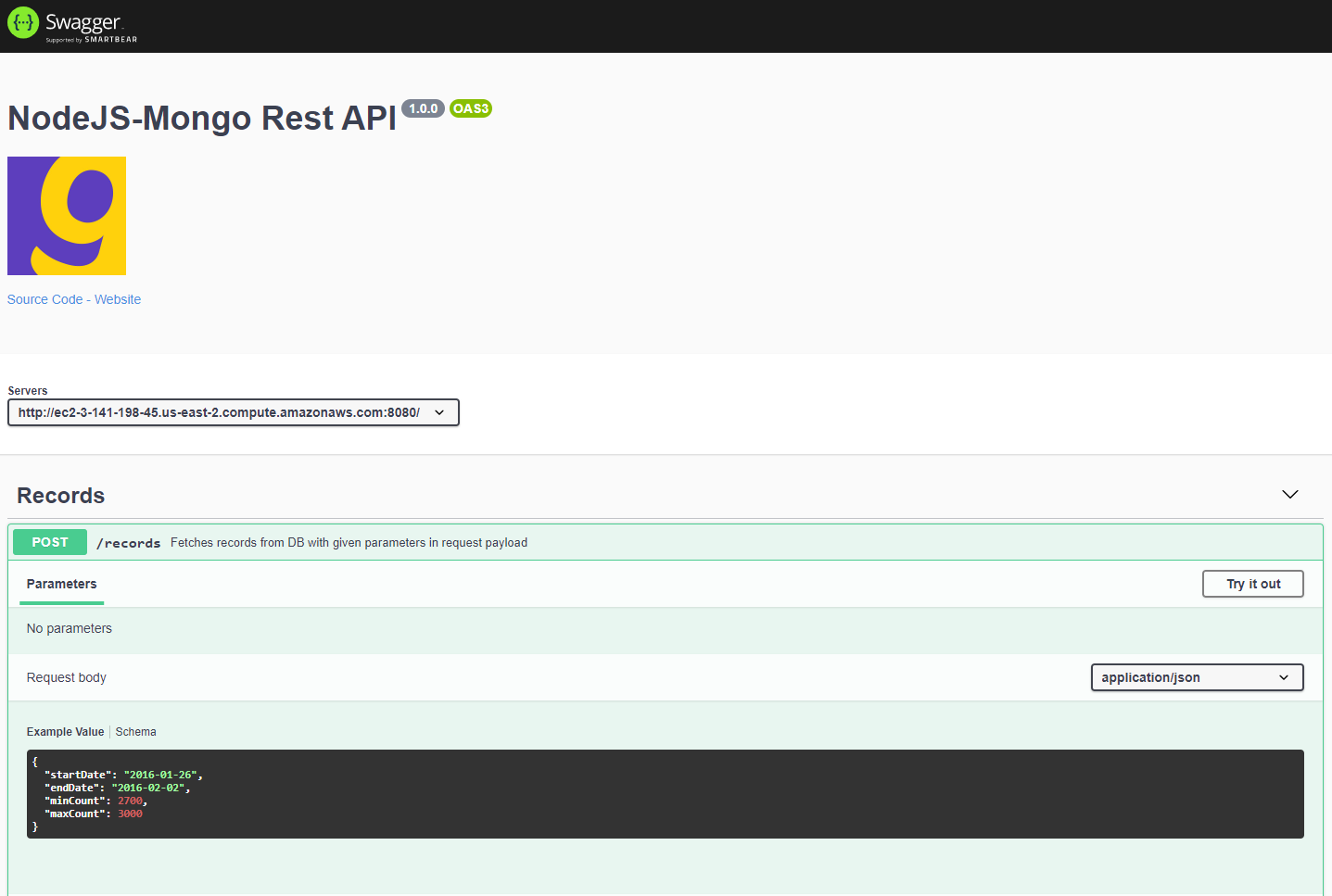Click the 1.0.0 version badge
The image size is (1332, 896).
[424, 108]
